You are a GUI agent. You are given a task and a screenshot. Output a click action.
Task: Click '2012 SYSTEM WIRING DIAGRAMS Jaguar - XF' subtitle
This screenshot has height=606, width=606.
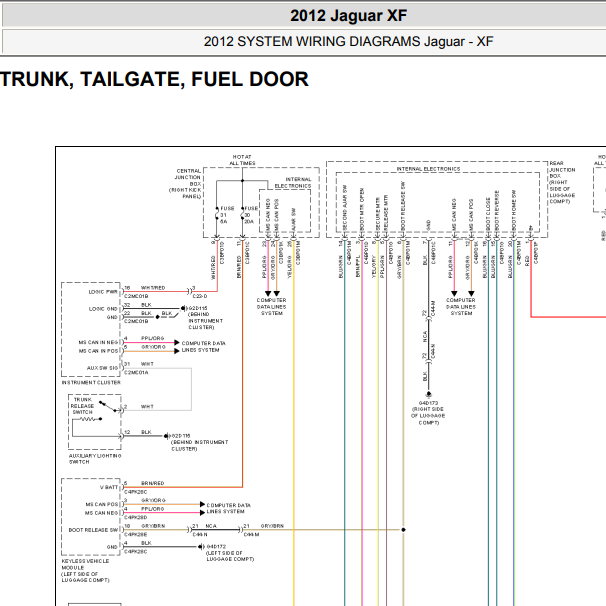[348, 41]
